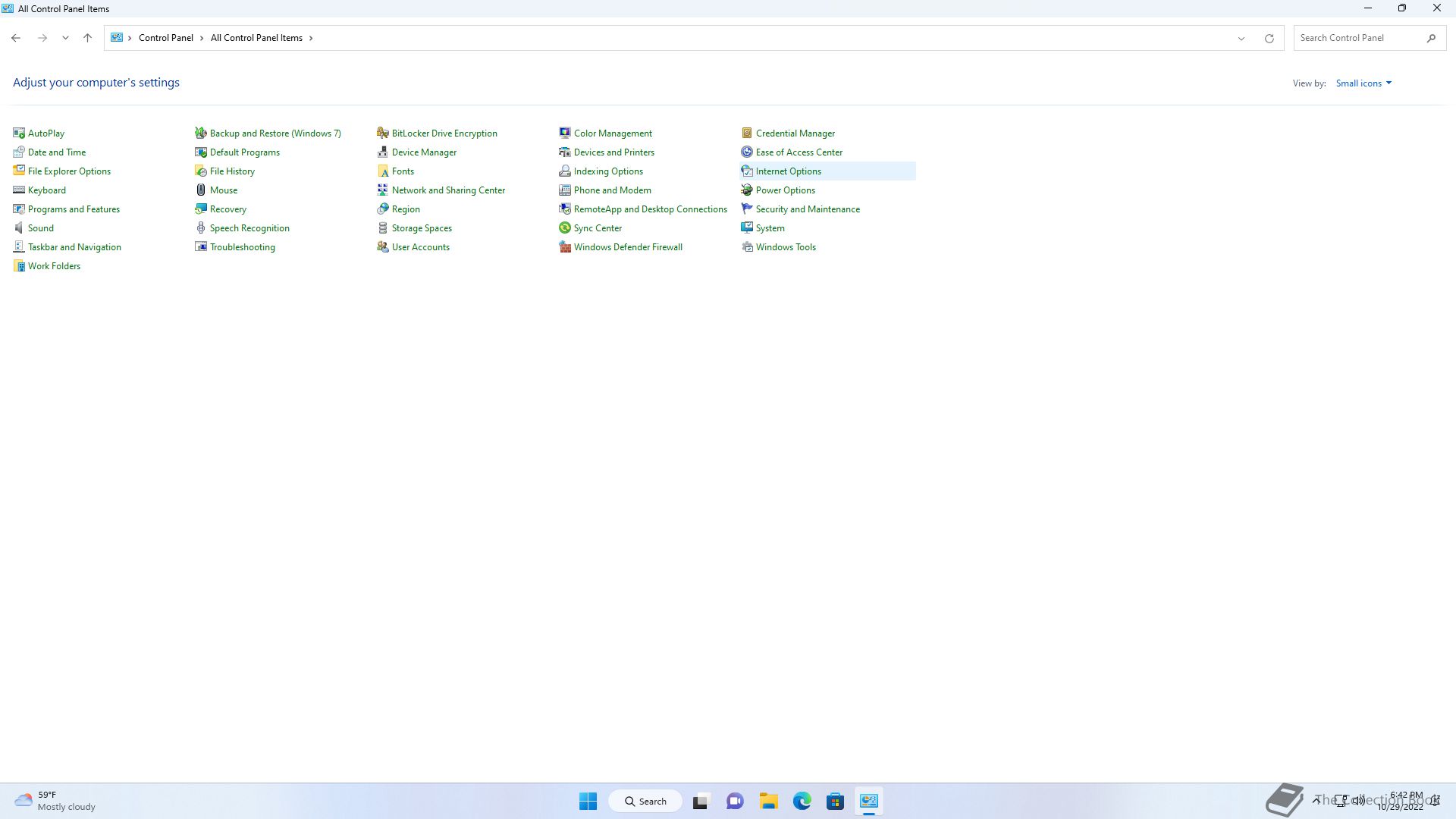Open the address bar history dropdown
Image resolution: width=1456 pixels, height=819 pixels.
(x=1241, y=38)
